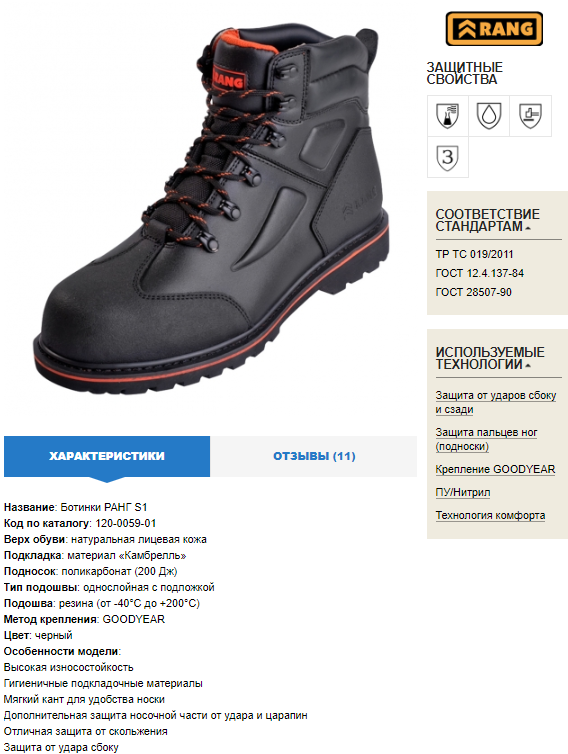Collapse the Соответствие стандартам section arrow

click(528, 228)
